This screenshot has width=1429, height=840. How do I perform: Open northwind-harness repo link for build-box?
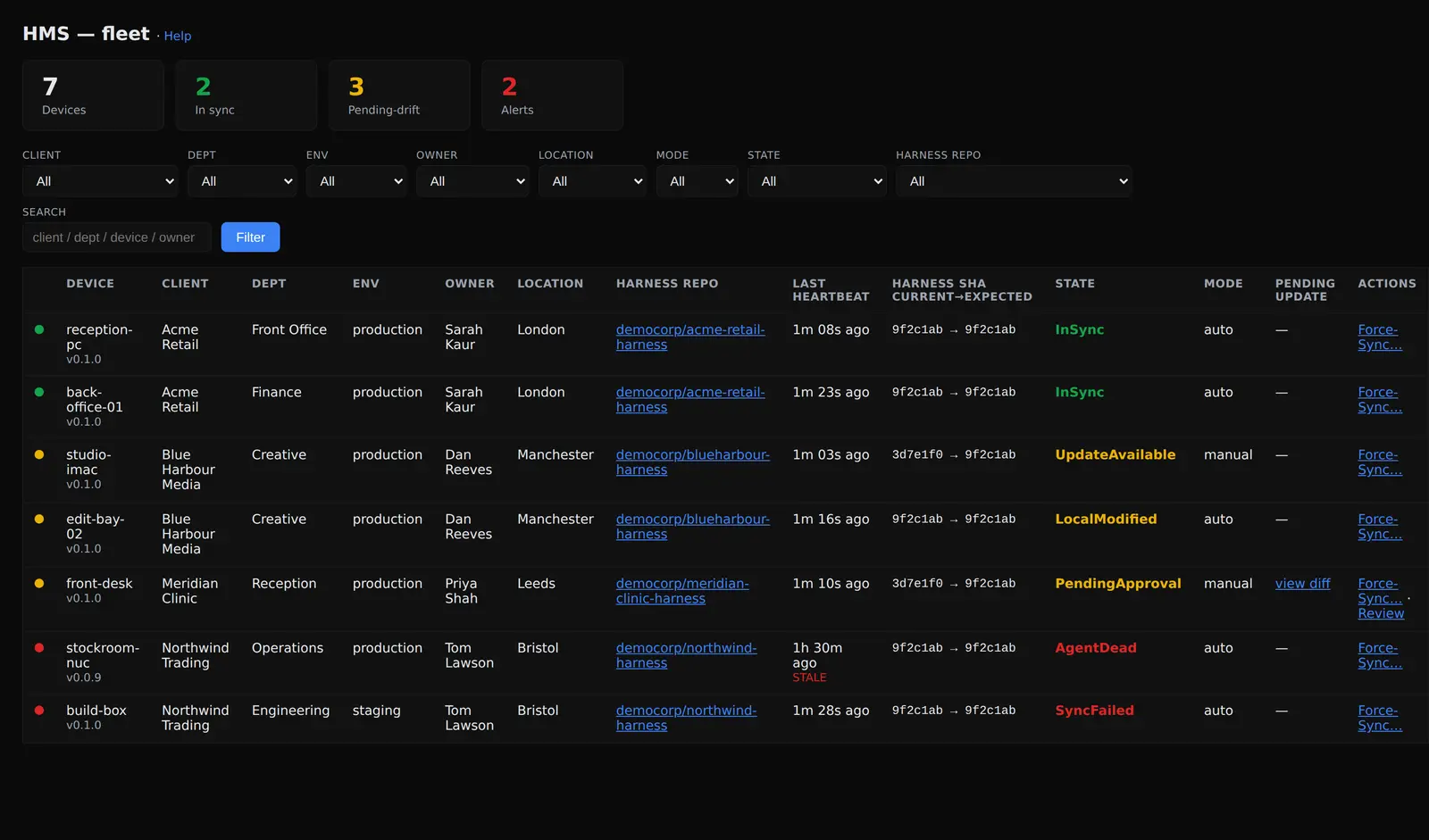point(686,718)
